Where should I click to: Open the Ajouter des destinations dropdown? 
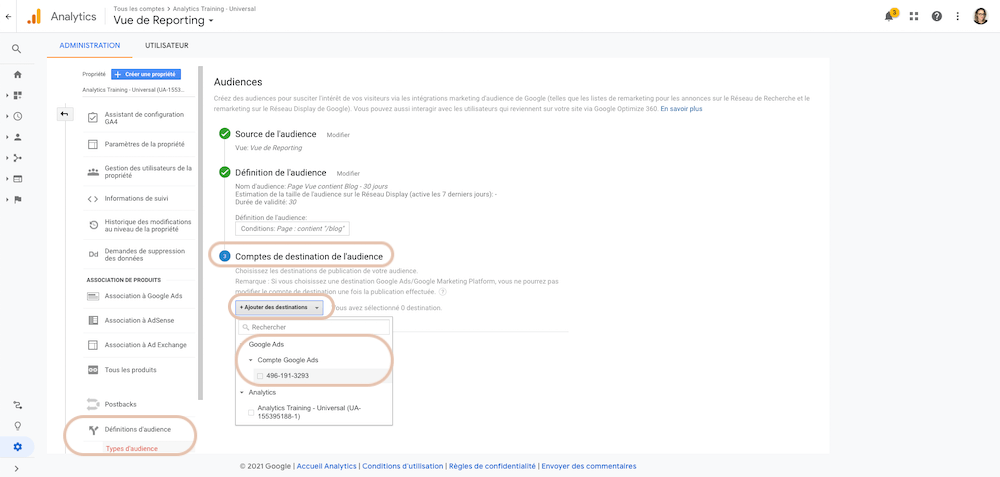click(x=279, y=307)
